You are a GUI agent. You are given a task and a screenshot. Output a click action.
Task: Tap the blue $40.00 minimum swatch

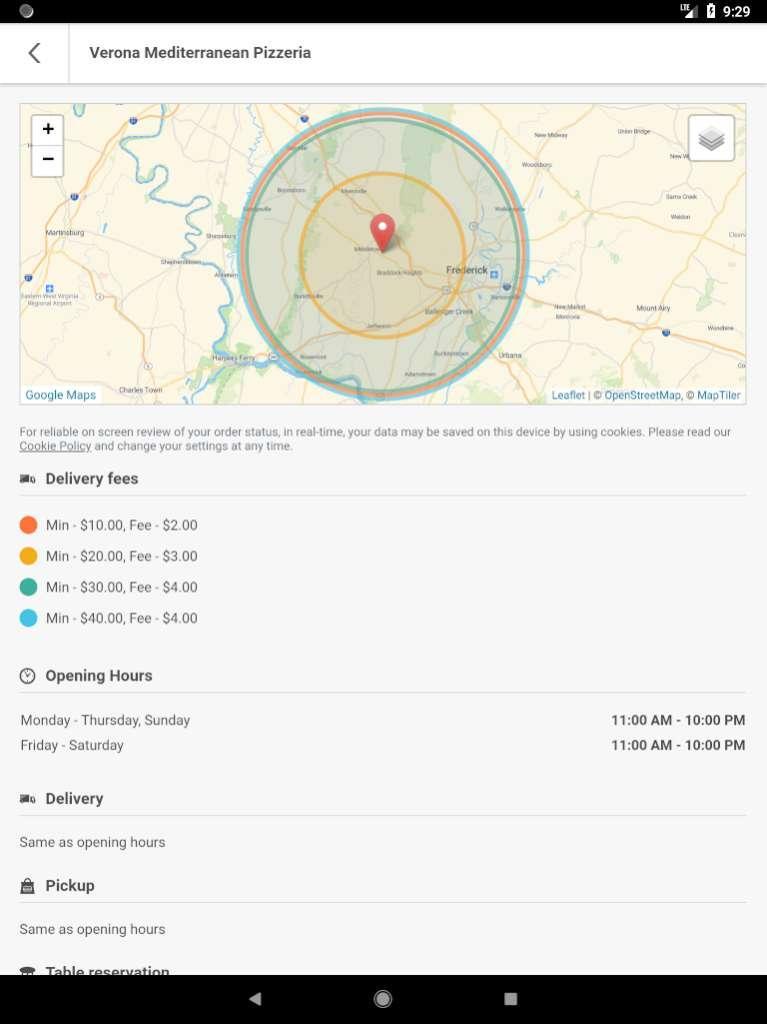coord(29,618)
